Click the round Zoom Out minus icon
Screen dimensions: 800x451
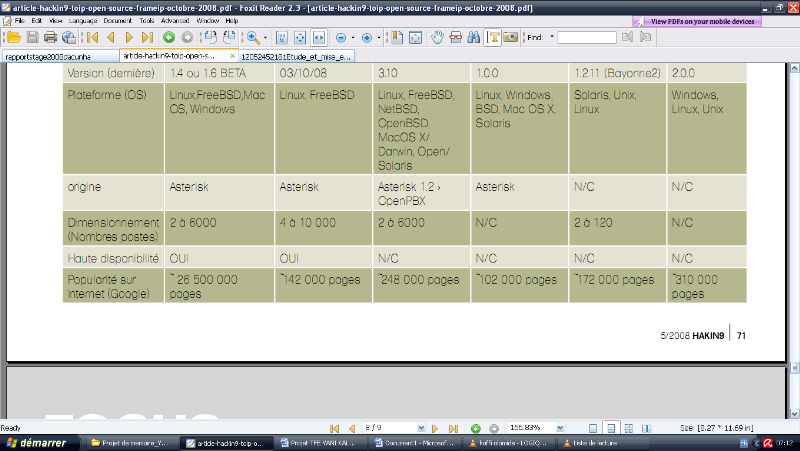[341, 38]
